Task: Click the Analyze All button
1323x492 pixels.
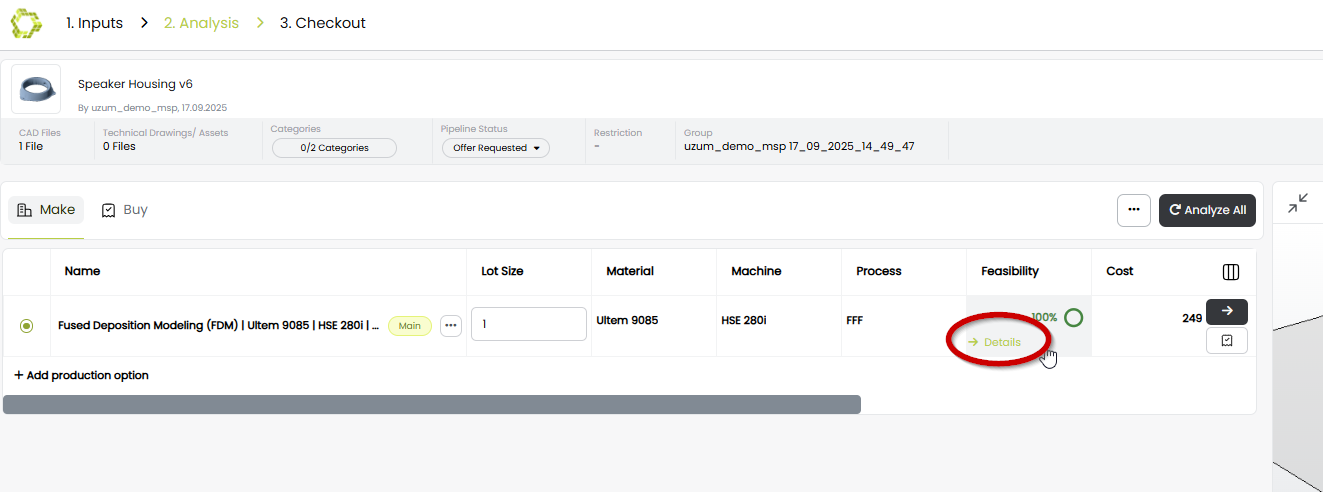Action: point(1207,210)
